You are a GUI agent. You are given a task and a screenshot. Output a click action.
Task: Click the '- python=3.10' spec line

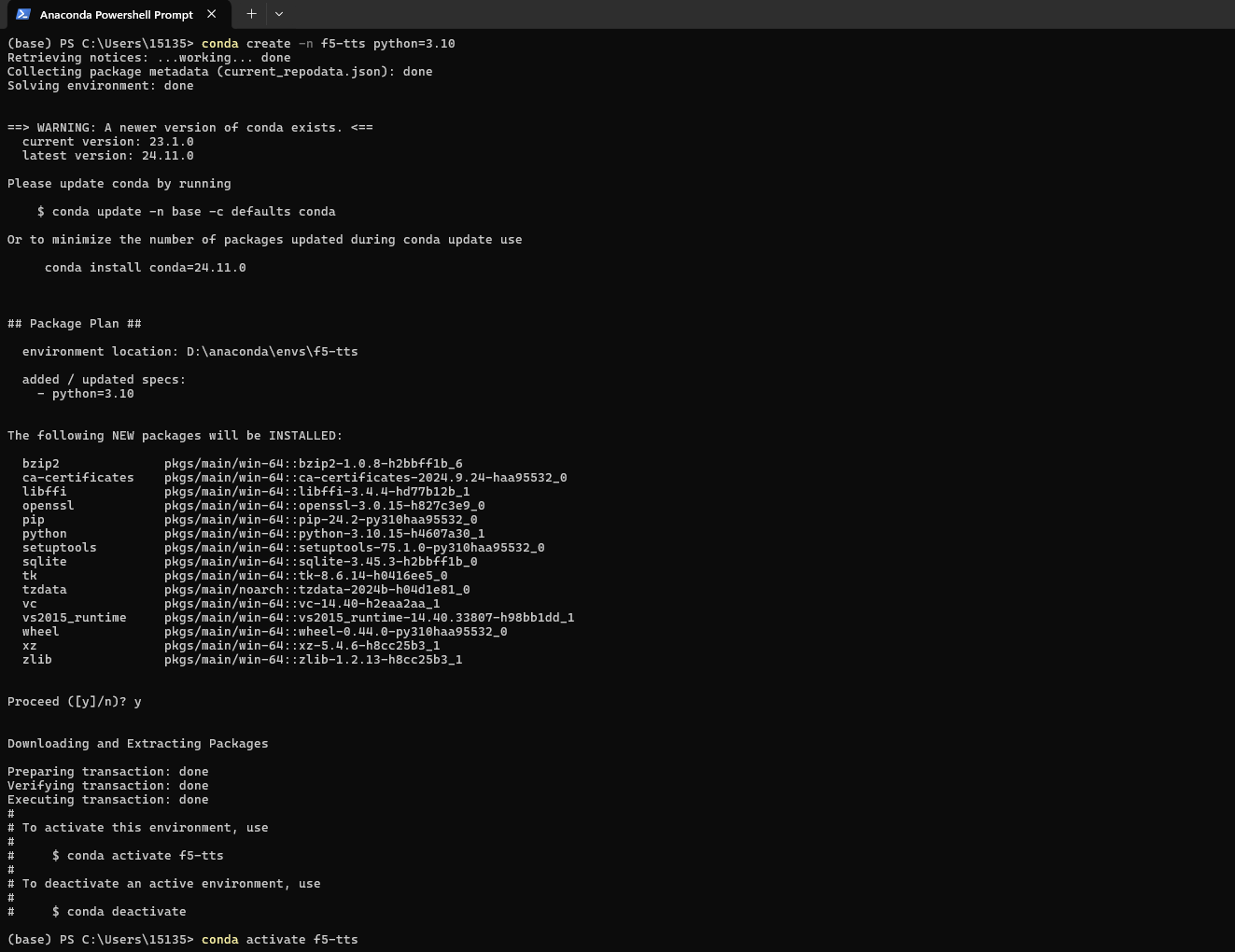click(x=86, y=394)
